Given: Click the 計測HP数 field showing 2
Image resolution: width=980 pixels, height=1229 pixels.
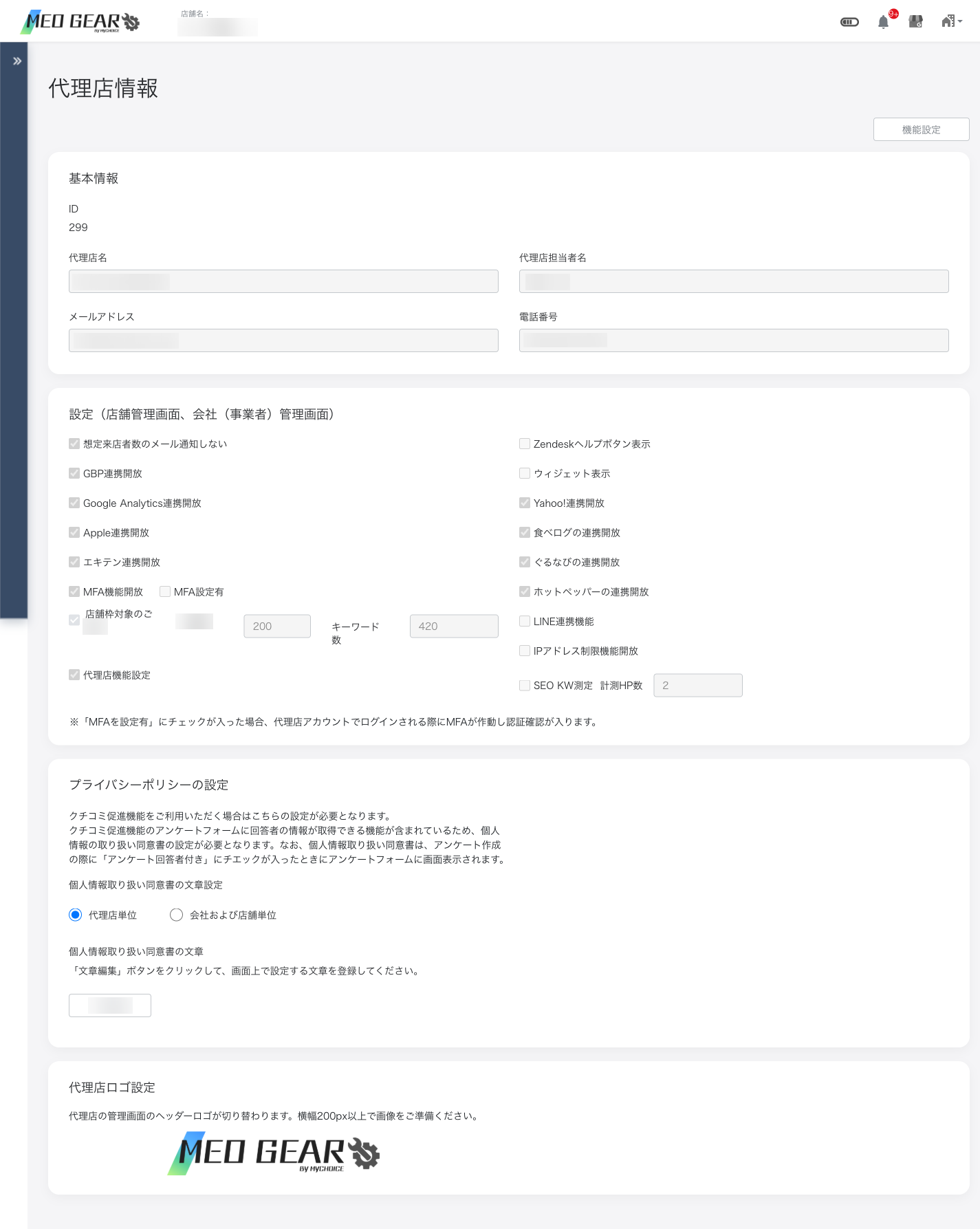Looking at the screenshot, I should click(698, 685).
